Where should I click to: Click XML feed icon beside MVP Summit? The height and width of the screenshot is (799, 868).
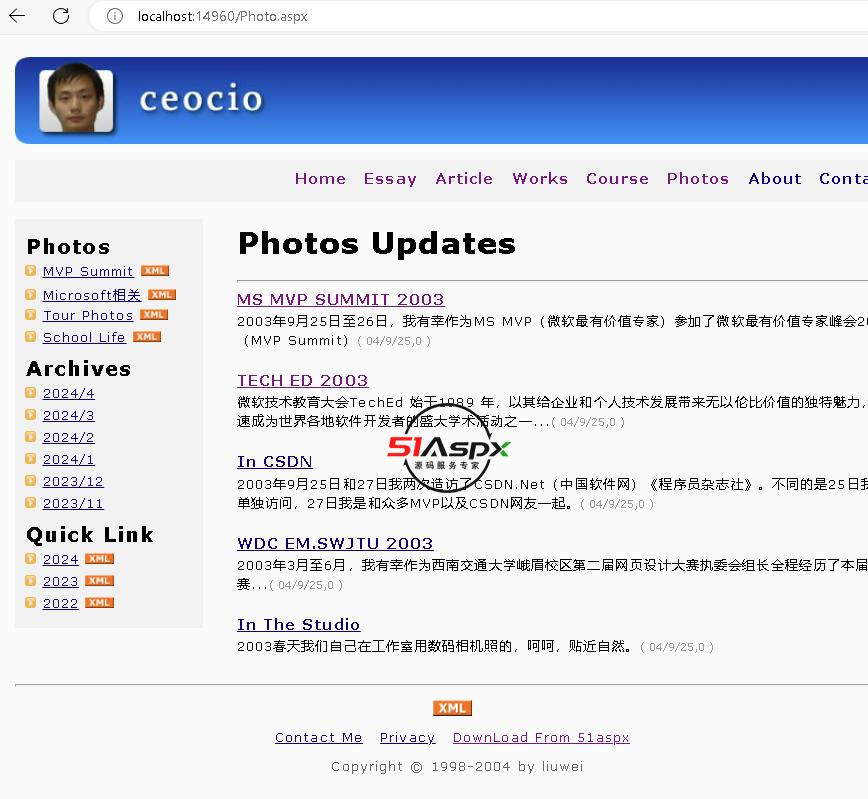click(x=155, y=271)
